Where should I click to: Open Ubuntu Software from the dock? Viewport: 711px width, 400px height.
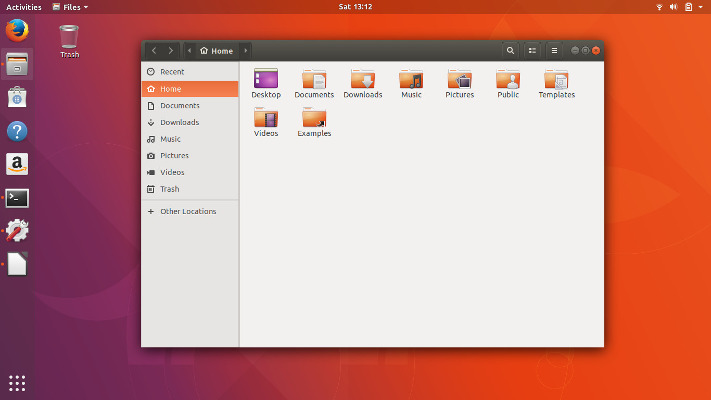[x=17, y=98]
